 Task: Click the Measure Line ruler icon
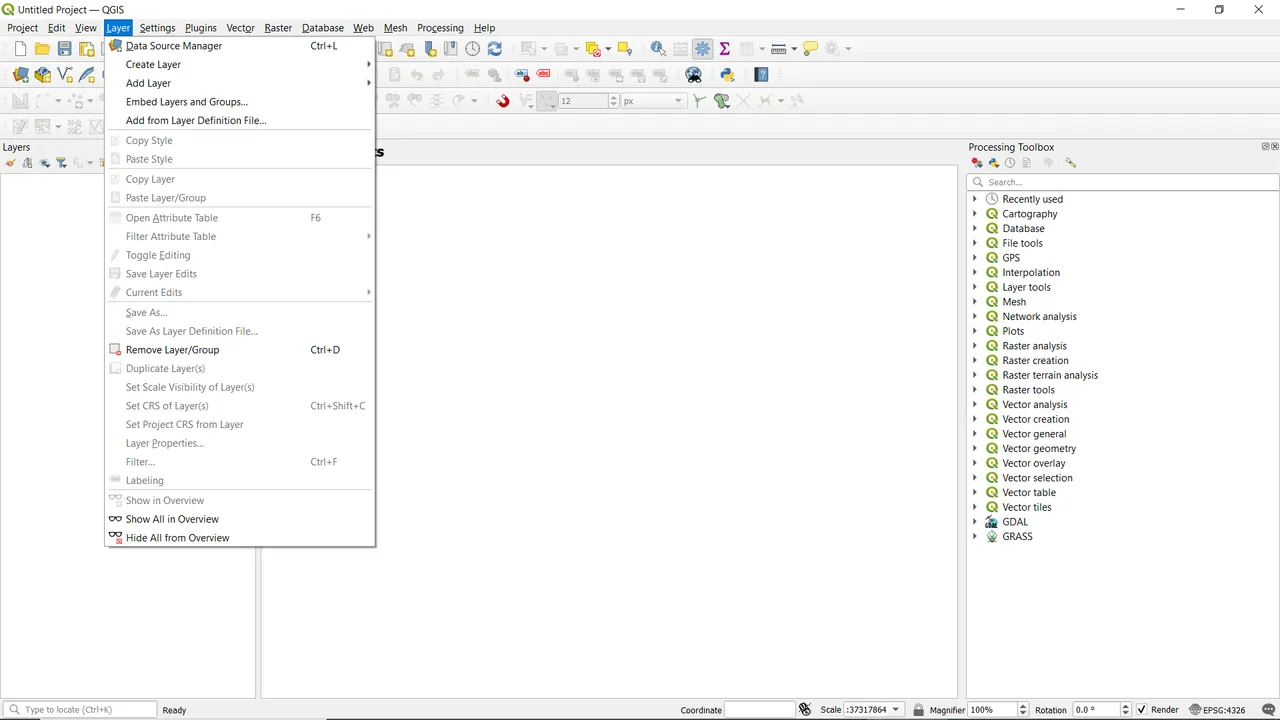[778, 49]
